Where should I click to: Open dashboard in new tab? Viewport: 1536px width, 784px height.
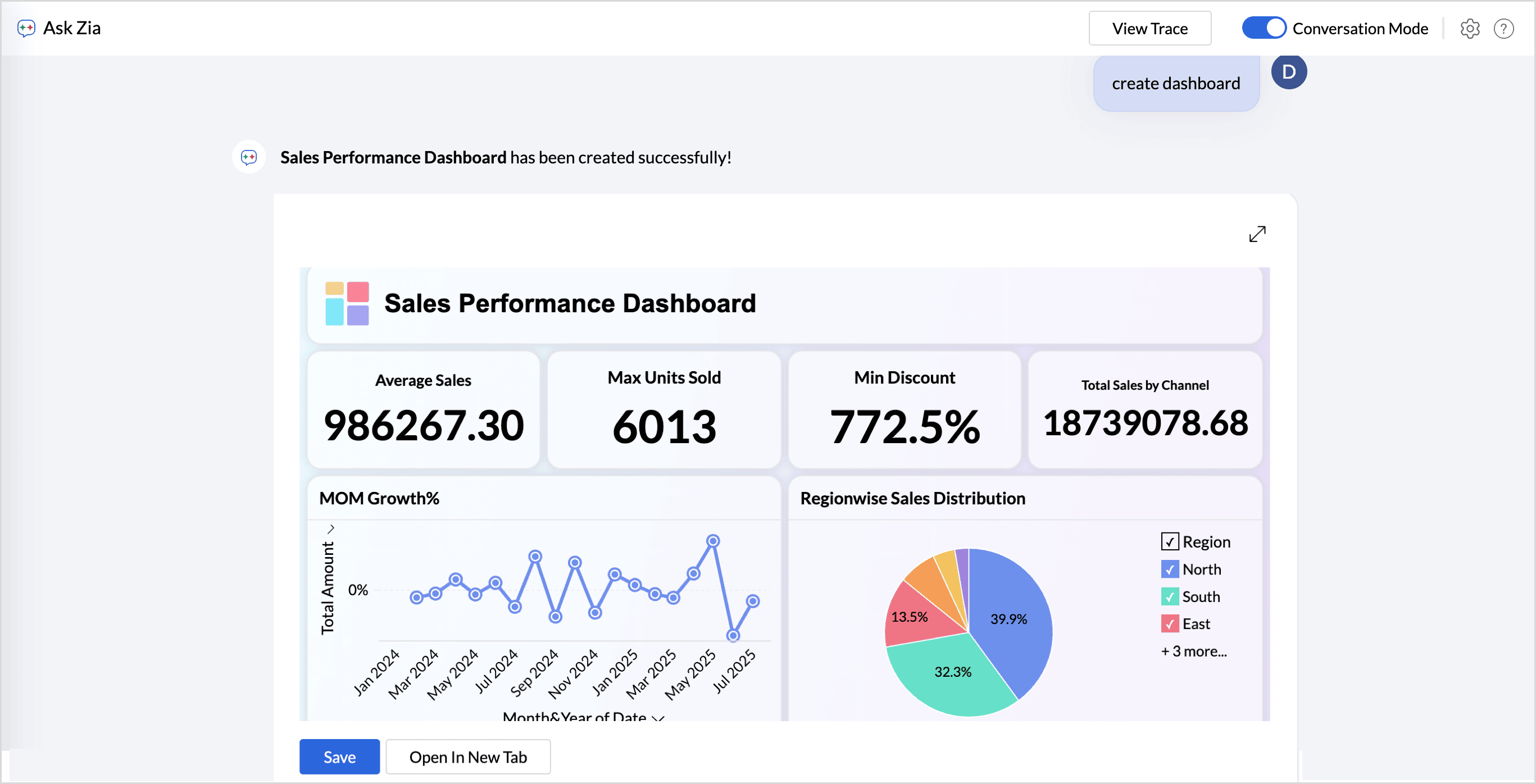(x=467, y=757)
